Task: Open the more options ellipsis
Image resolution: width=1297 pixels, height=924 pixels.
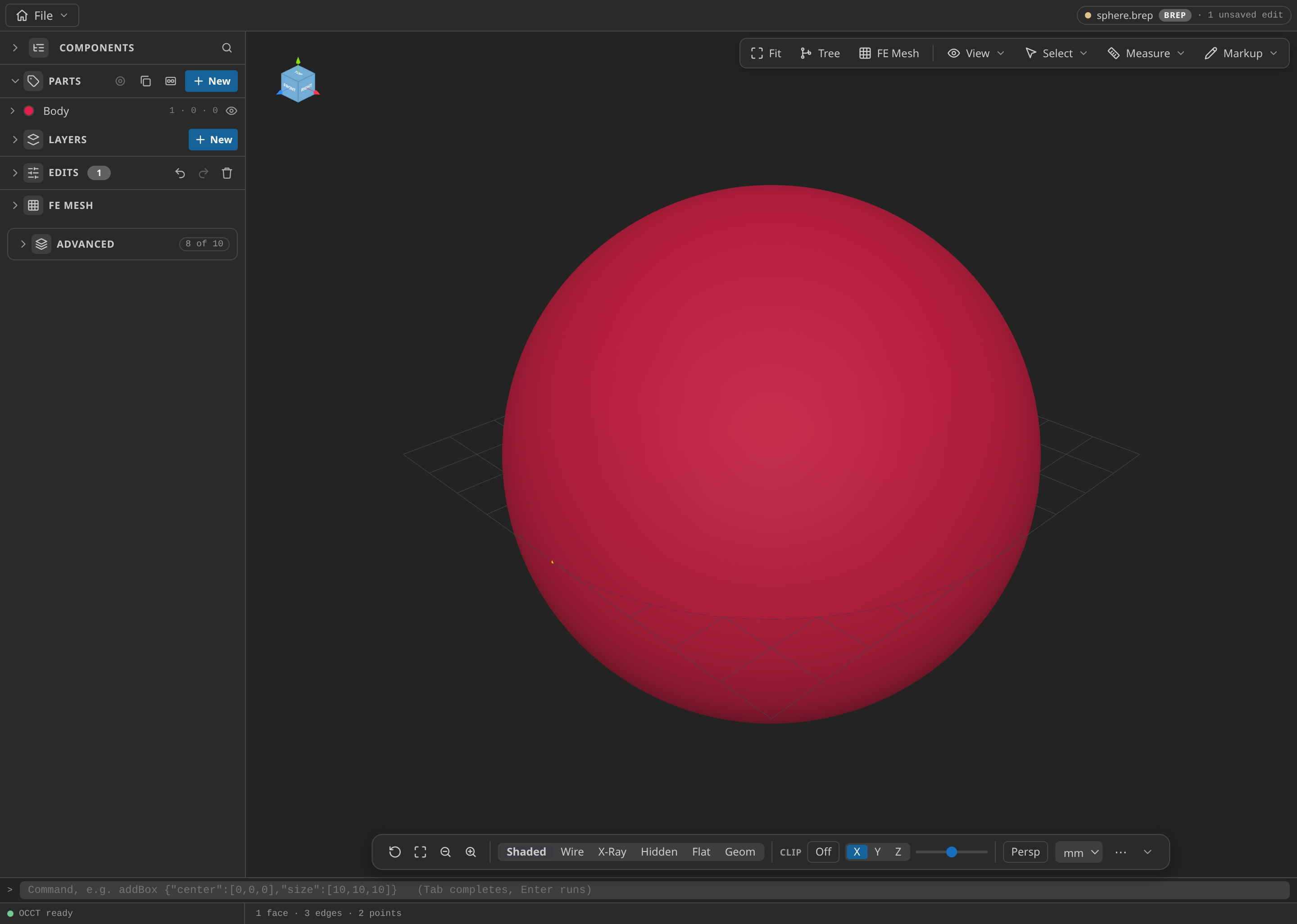Action: [1120, 852]
